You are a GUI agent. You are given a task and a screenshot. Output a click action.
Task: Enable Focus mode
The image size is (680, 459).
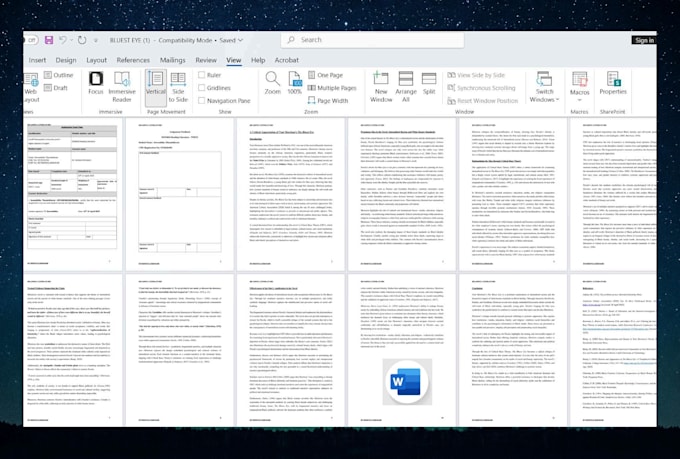pos(96,83)
